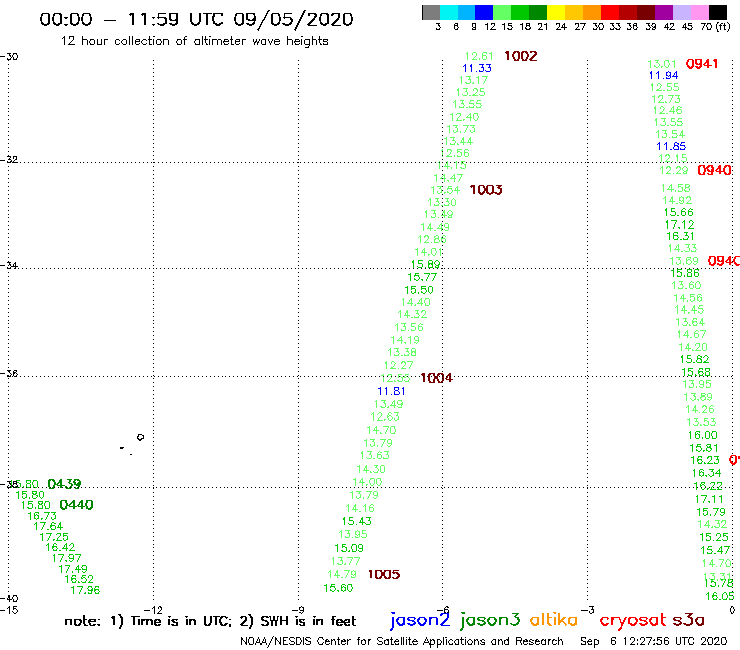Click the time marker '1005'
The image size is (740, 650).
pos(384,574)
